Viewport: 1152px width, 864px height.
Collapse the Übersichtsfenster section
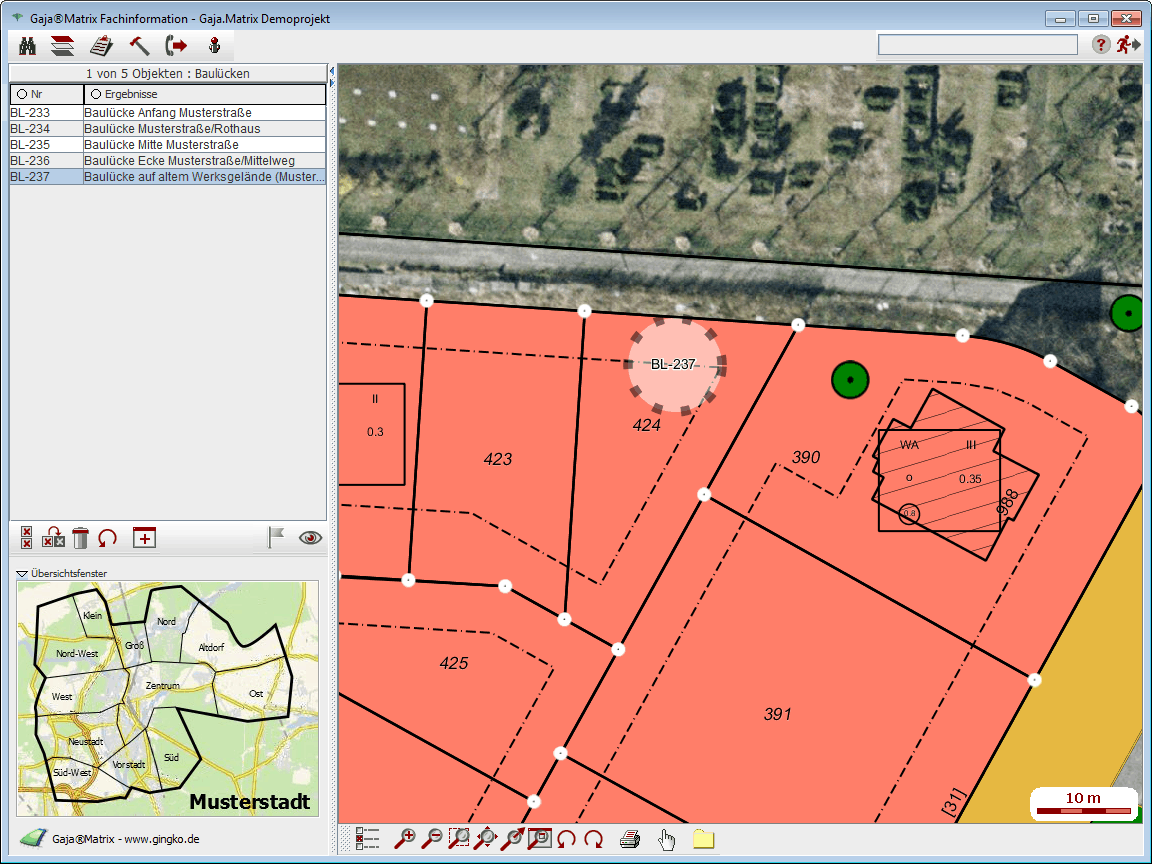click(x=22, y=574)
